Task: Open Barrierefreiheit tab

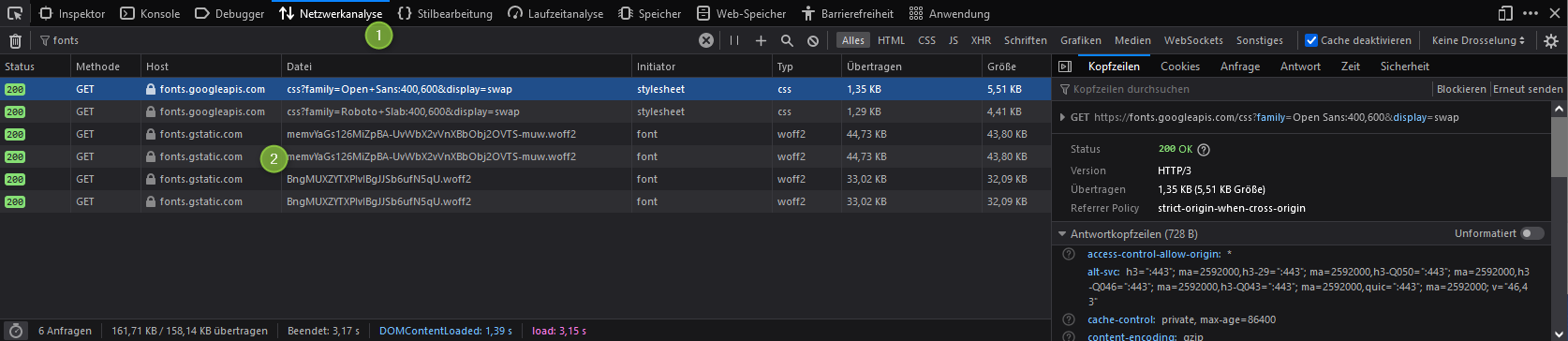Action: click(x=848, y=13)
